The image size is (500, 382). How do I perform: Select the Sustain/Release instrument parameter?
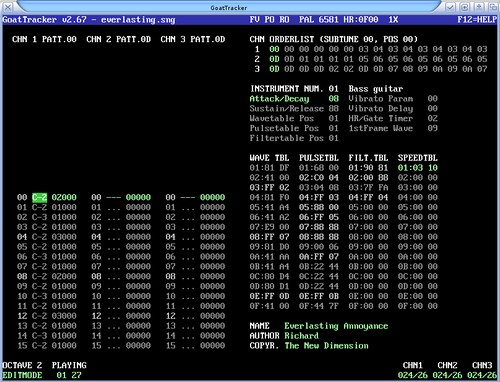point(287,109)
